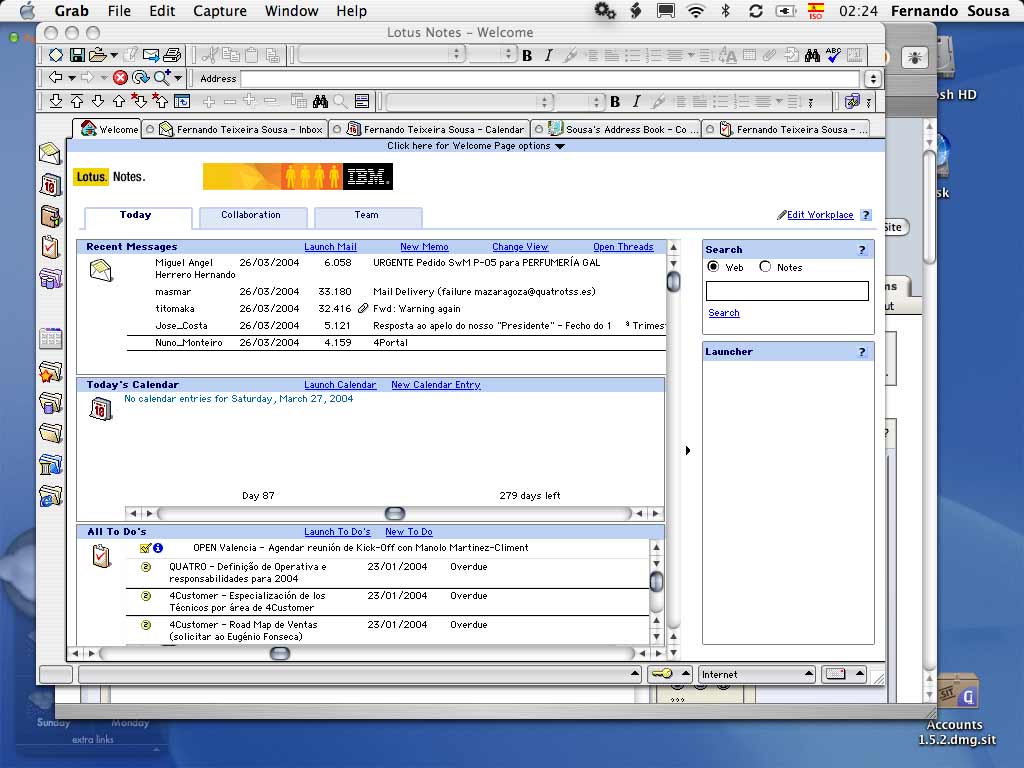The height and width of the screenshot is (768, 1024).
Task: Click the New Calendar Entry link
Action: click(x=436, y=385)
